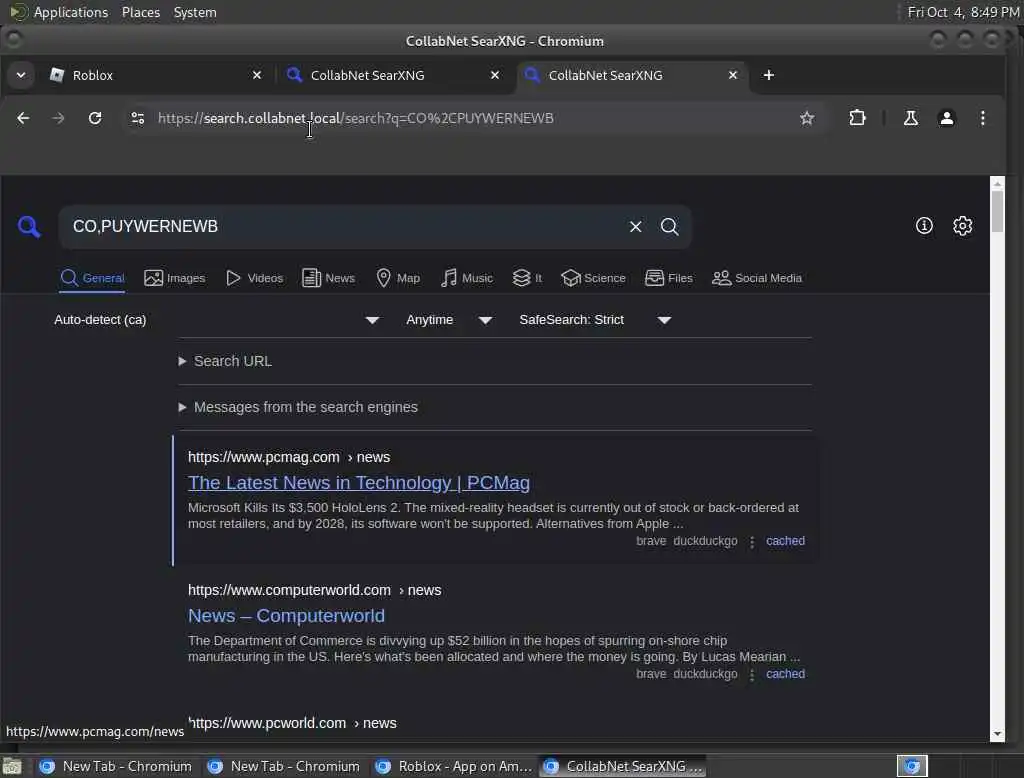The image size is (1024, 778).
Task: Switch to Roblox - App on Am... taskbar window
Action: point(453,766)
